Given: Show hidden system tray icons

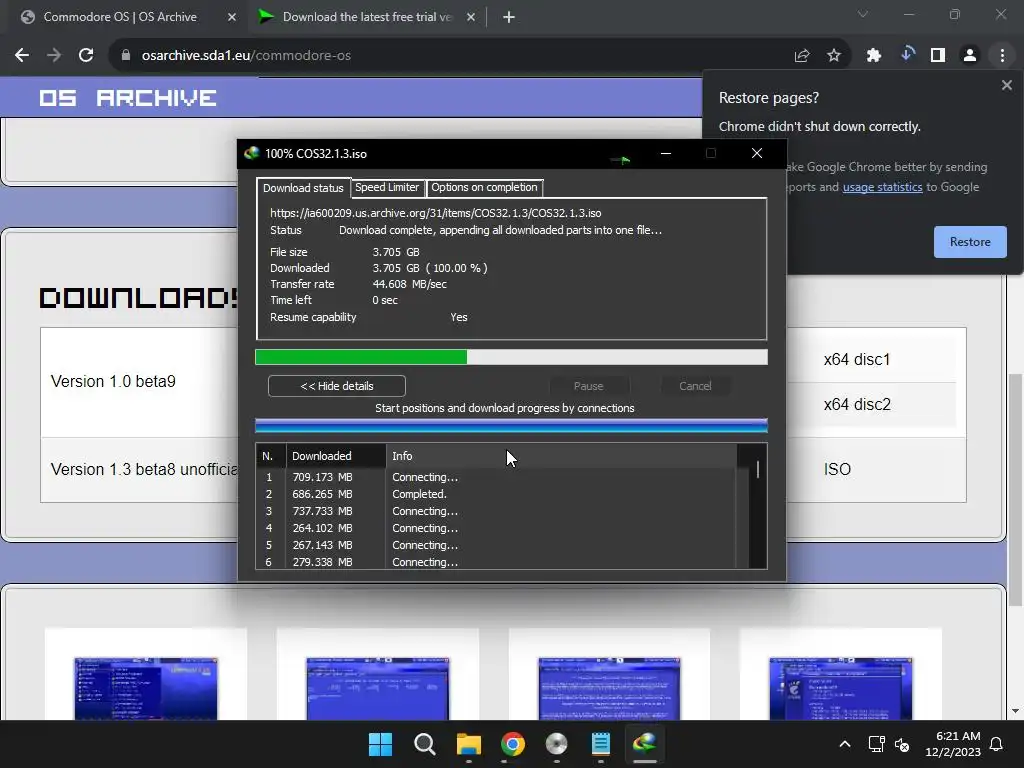Looking at the screenshot, I should tap(844, 744).
